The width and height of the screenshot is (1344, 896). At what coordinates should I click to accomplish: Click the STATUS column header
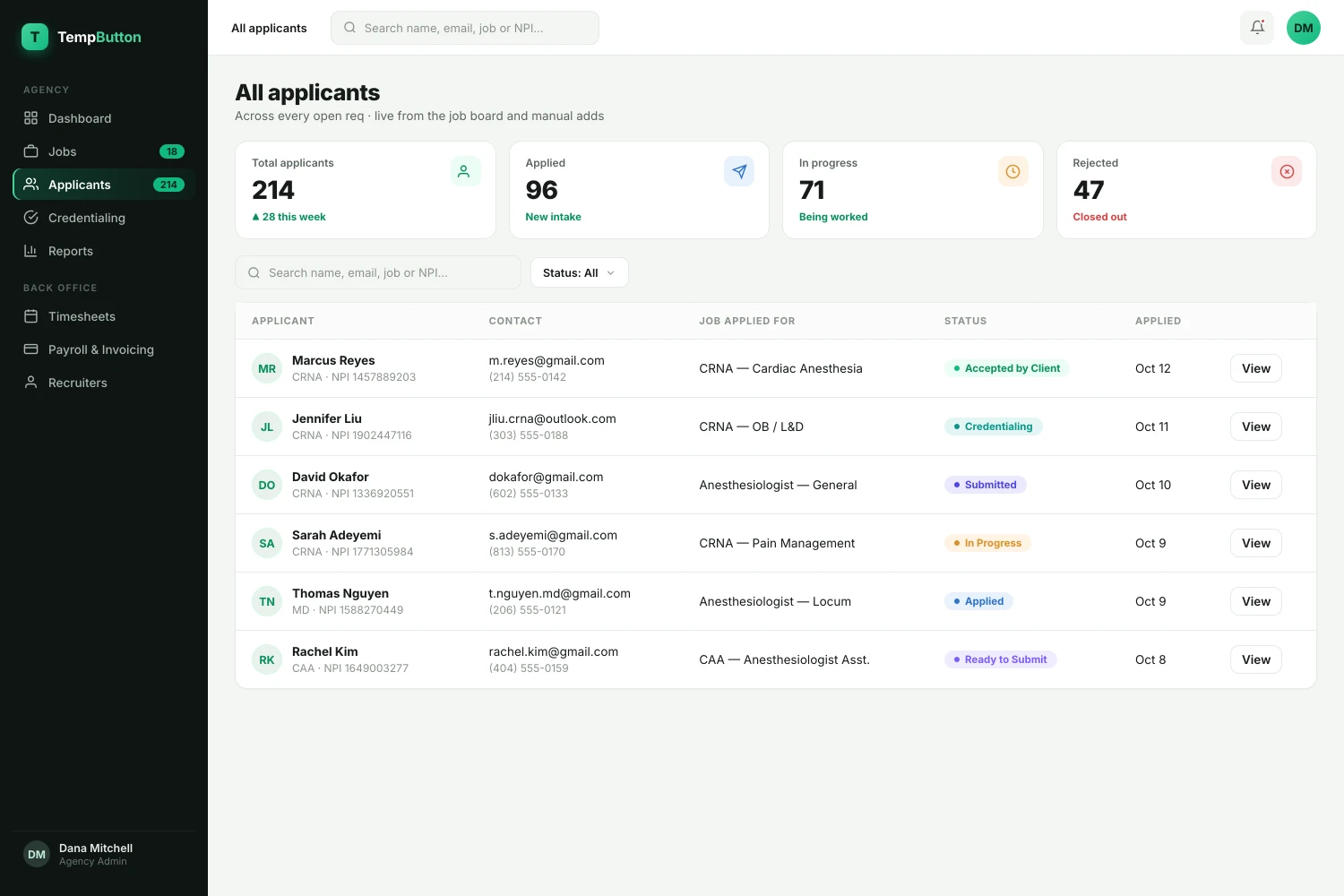[965, 321]
